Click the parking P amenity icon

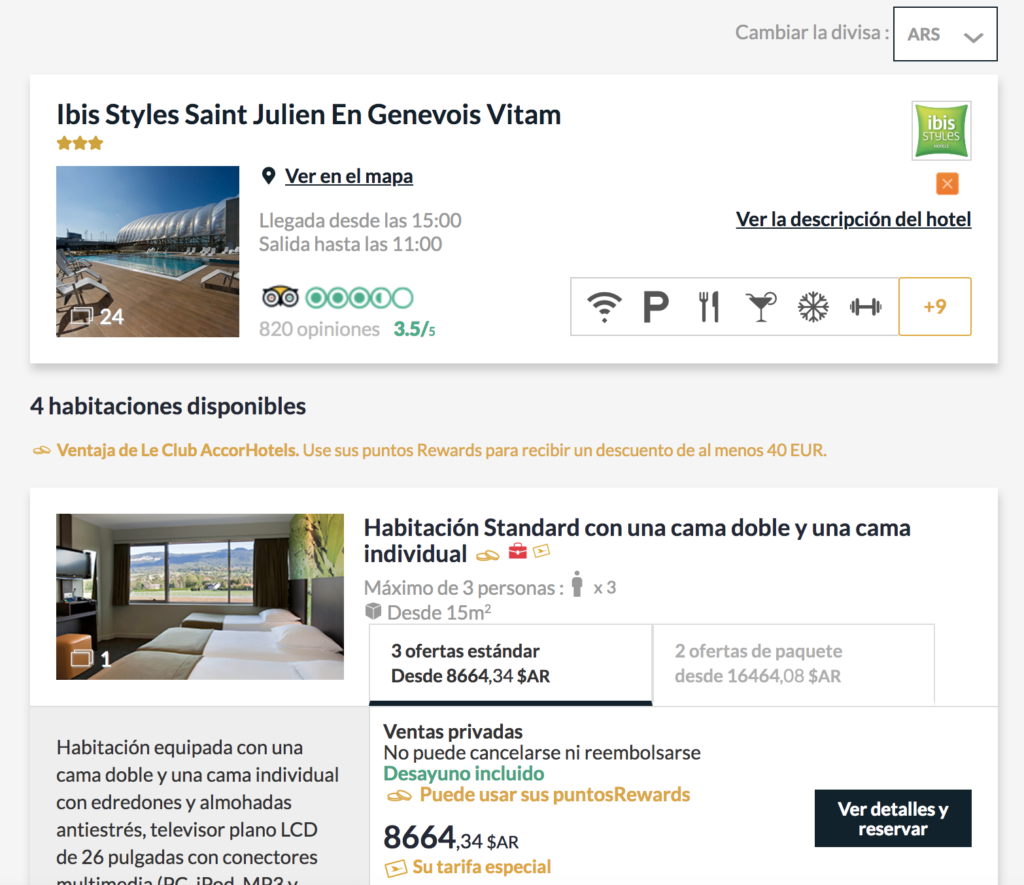[x=656, y=307]
